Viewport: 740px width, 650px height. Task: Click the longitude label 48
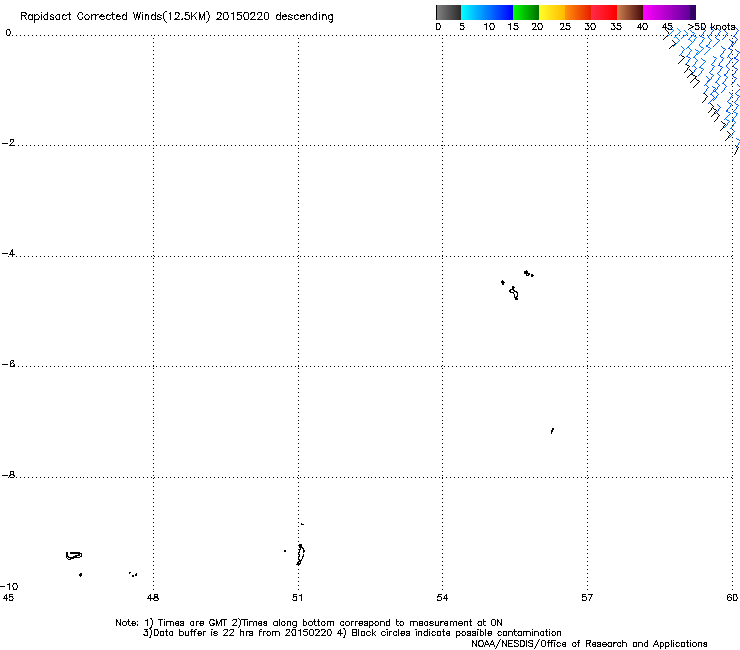(x=153, y=598)
